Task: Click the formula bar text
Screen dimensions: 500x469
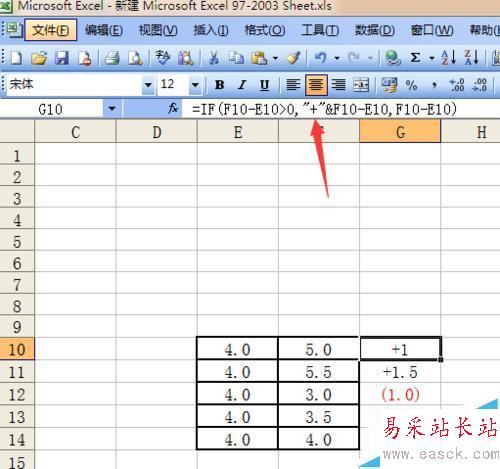Action: pyautogui.click(x=324, y=109)
